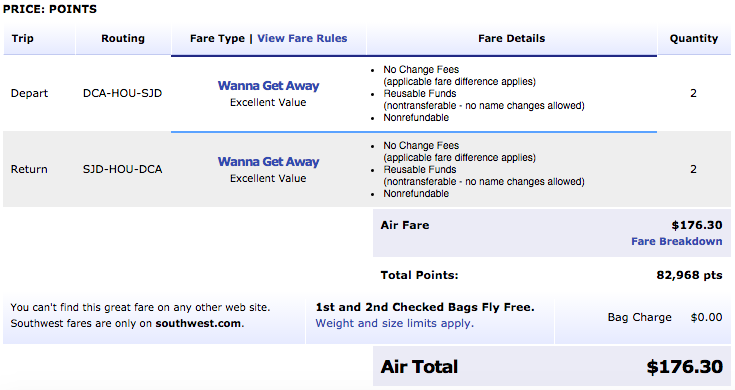
Task: Click the Air Total $176.30 amount
Action: point(684,367)
